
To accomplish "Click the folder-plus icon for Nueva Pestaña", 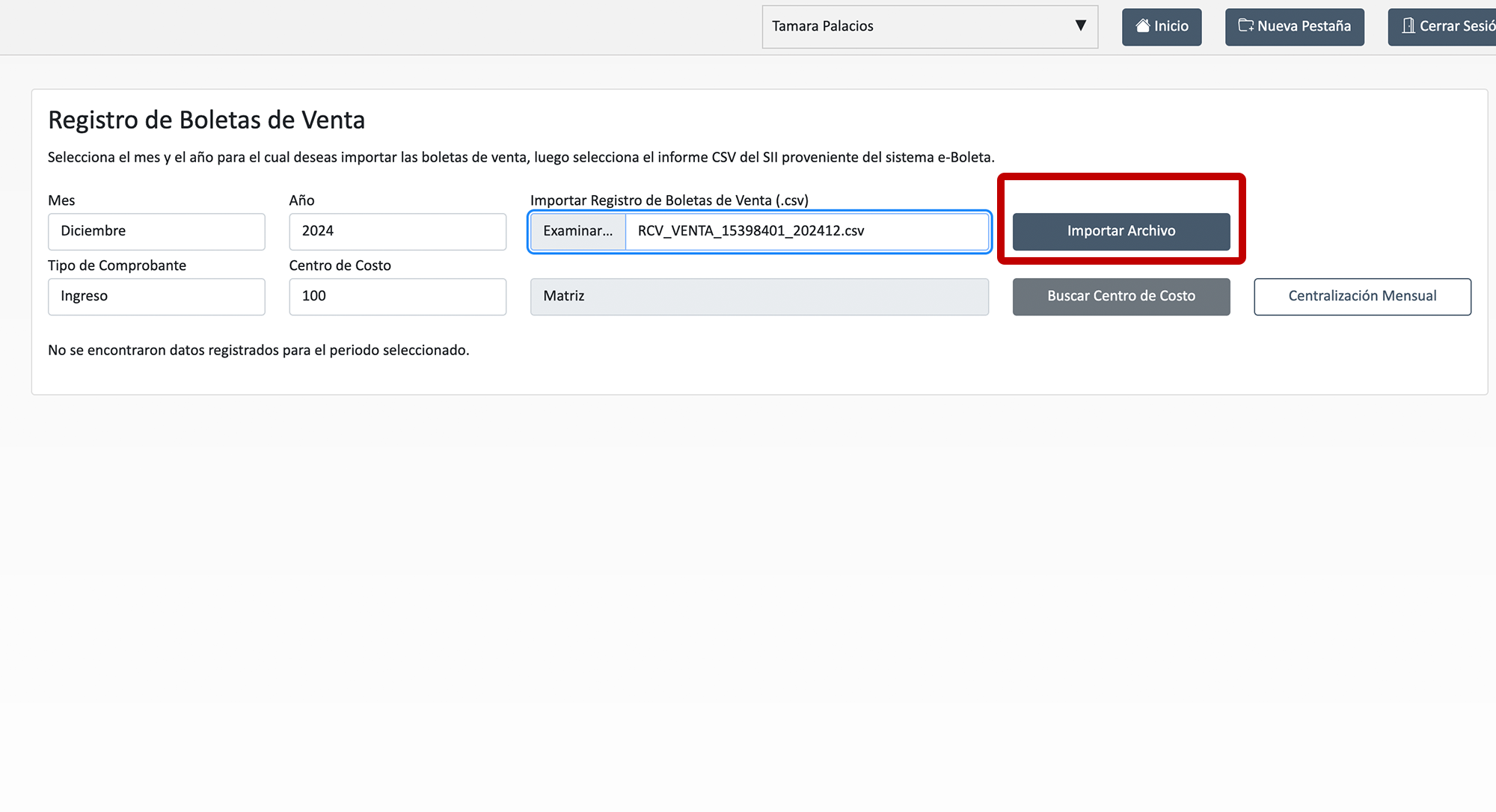I will 1245,26.
